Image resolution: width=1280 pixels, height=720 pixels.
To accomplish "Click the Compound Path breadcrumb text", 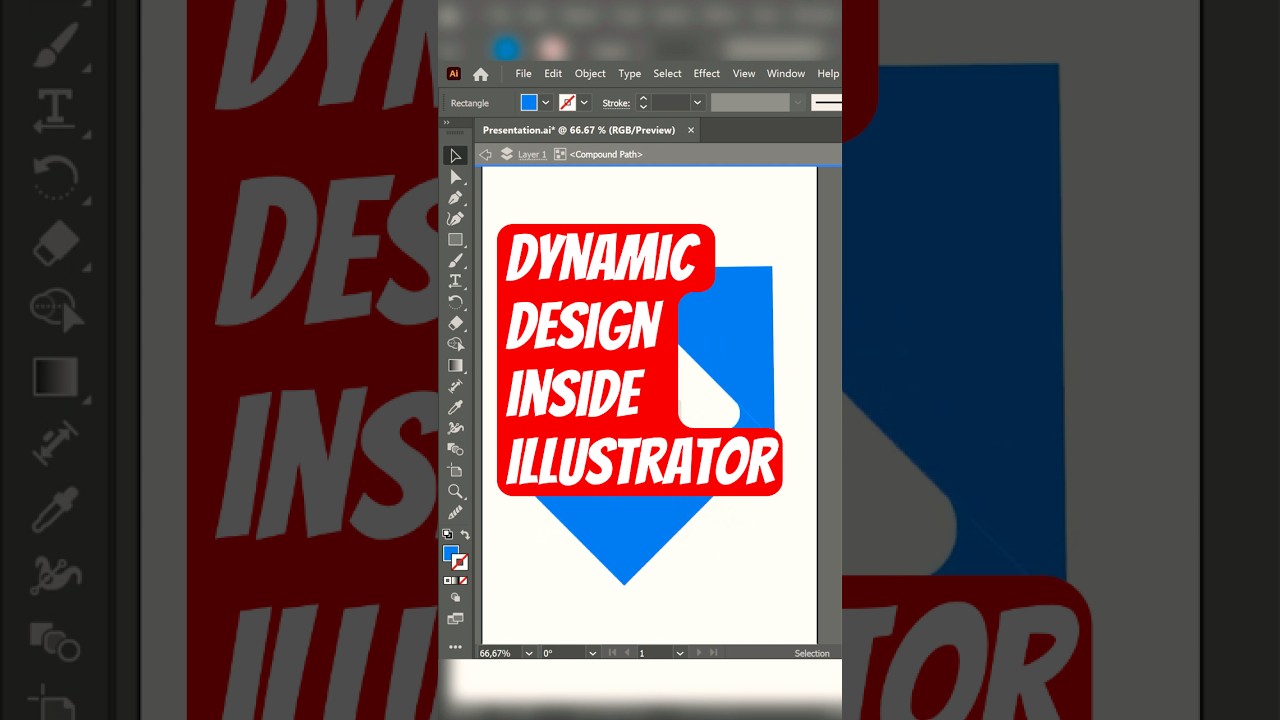I will 606,154.
